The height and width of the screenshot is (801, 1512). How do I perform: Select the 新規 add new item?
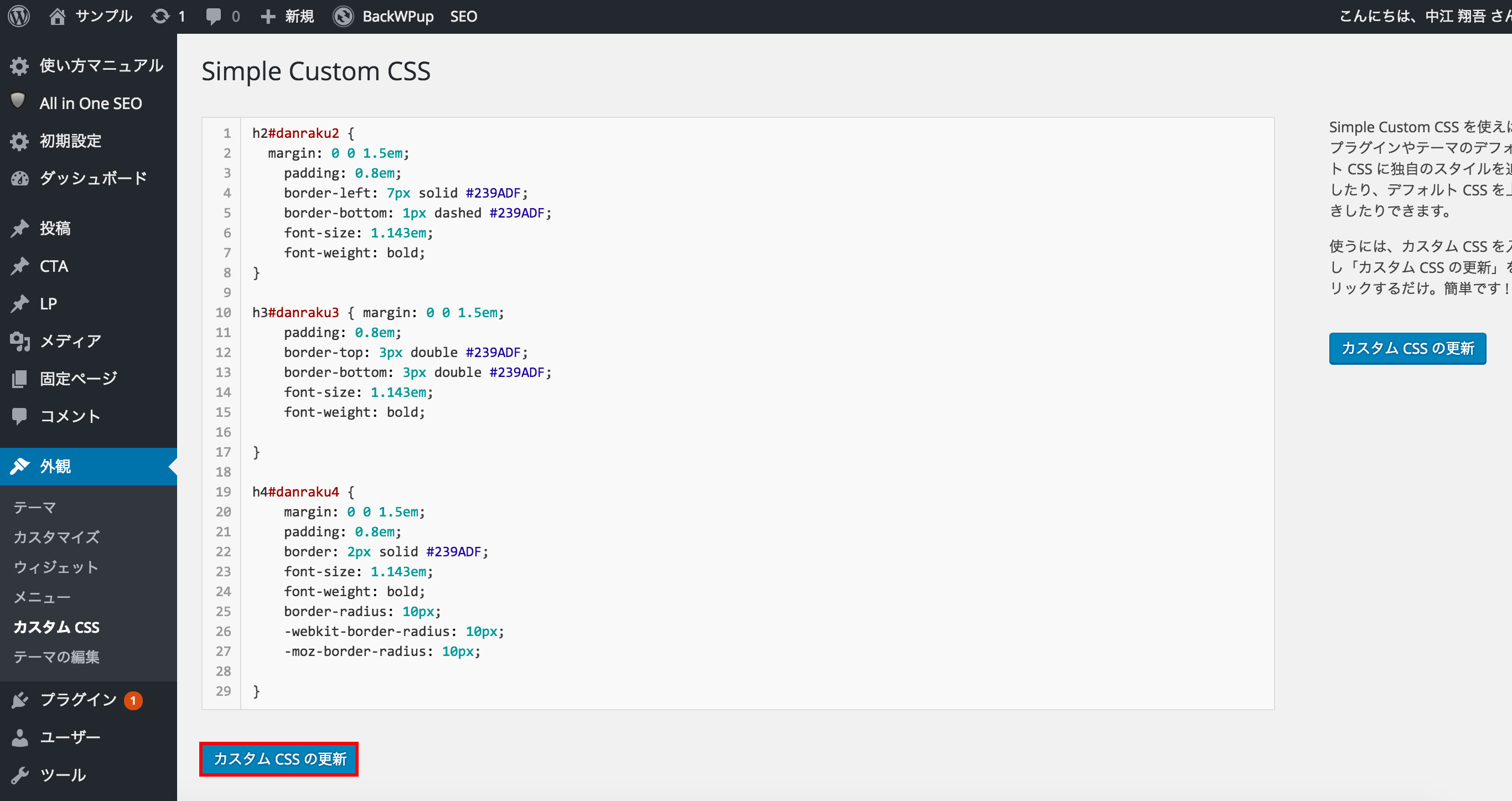288,16
